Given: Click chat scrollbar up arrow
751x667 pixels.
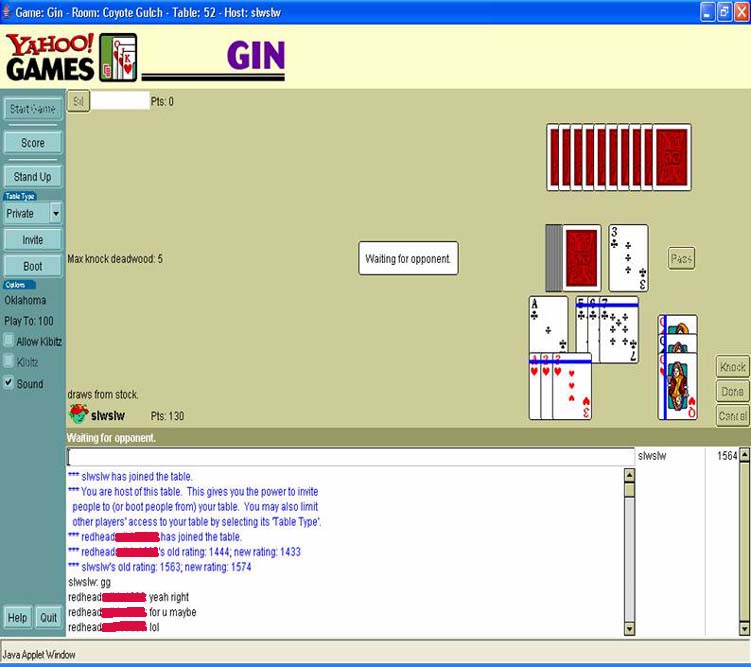Looking at the screenshot, I should 630,475.
